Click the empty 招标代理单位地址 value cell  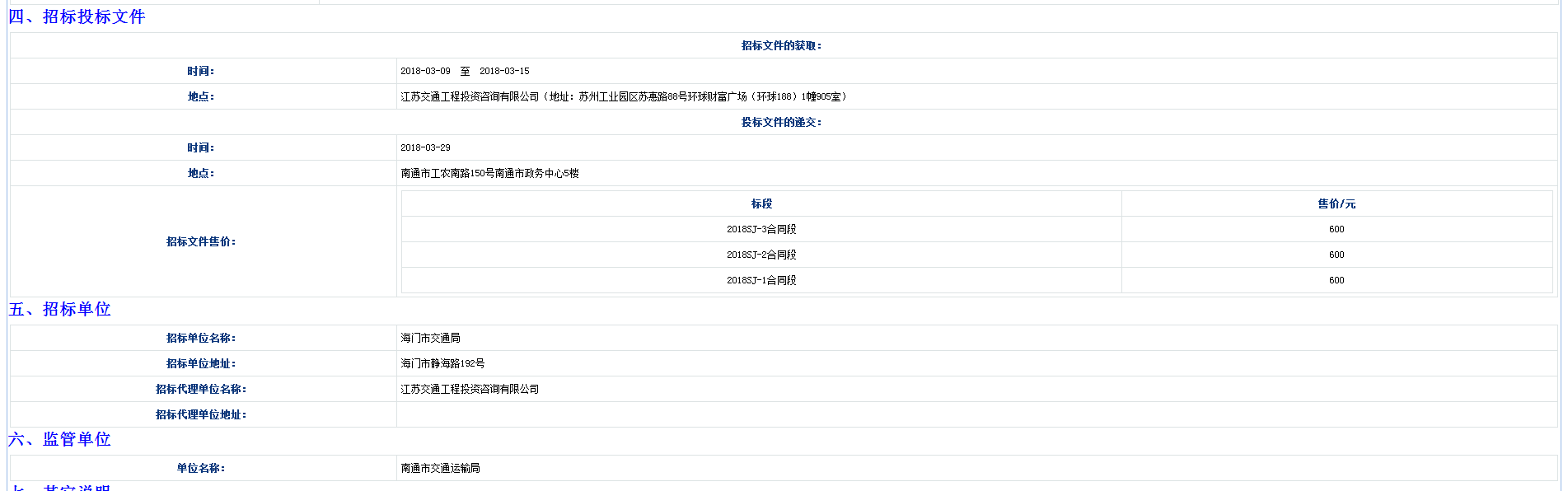tap(976, 415)
